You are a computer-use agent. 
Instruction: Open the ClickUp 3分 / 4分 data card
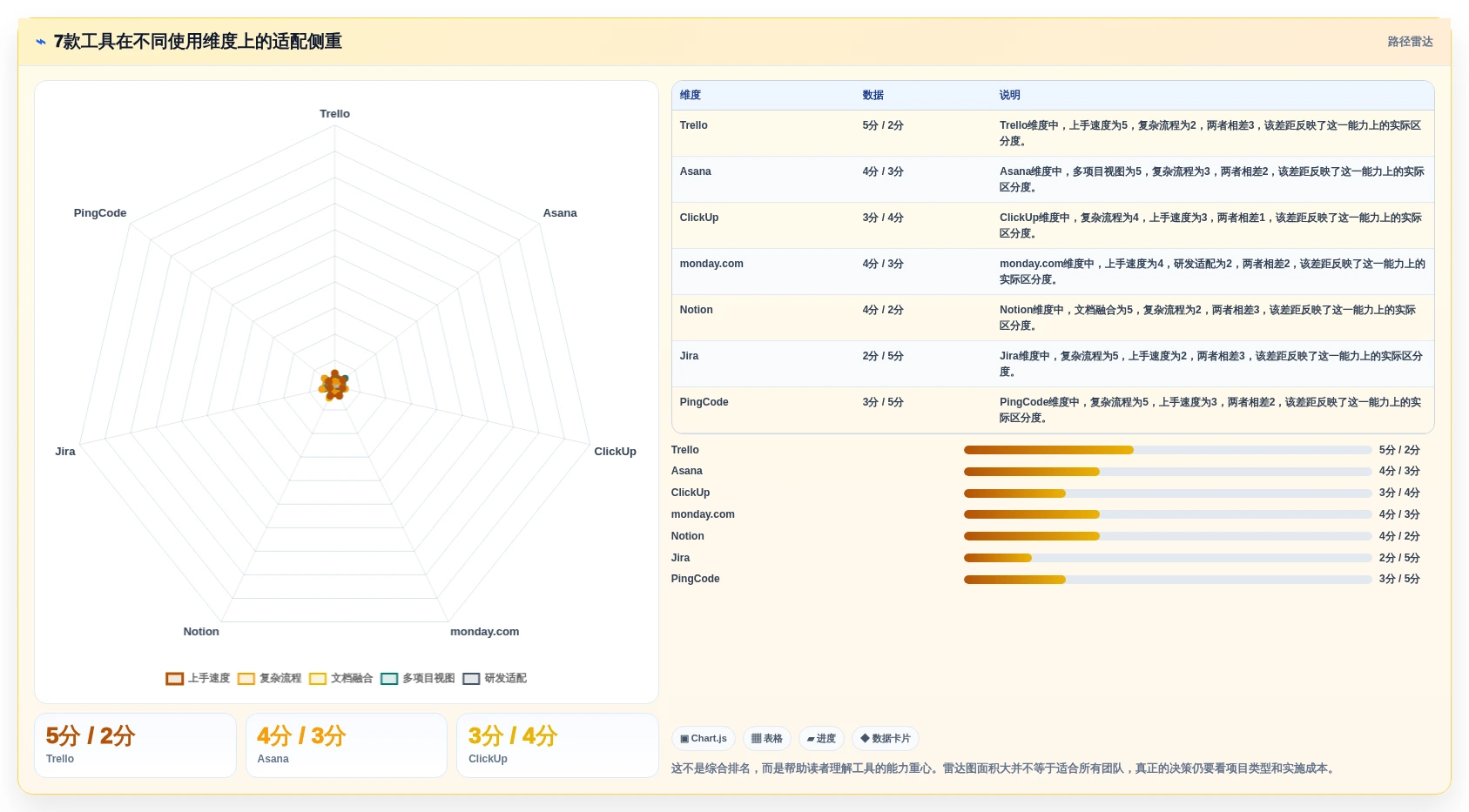tap(557, 746)
